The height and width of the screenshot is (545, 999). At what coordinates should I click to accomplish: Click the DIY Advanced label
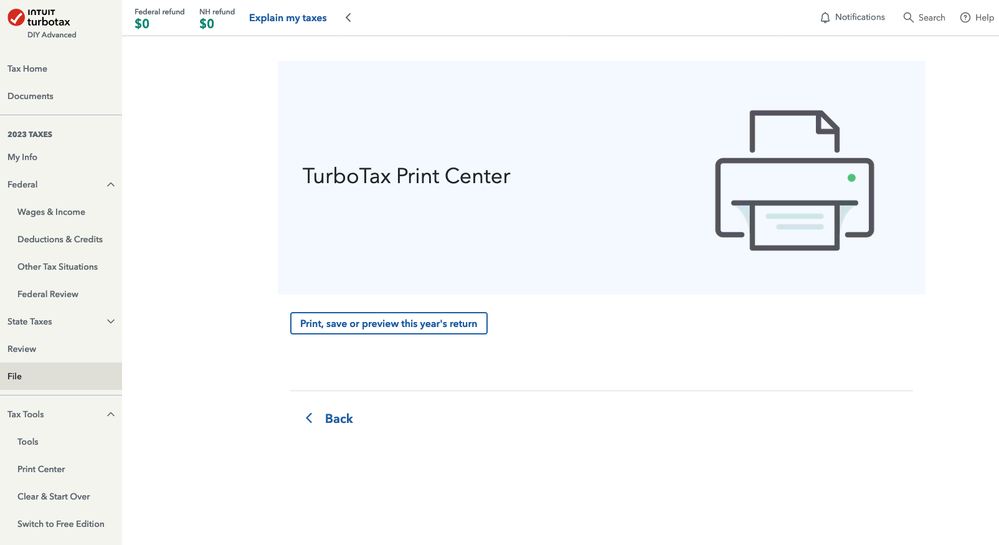point(52,35)
